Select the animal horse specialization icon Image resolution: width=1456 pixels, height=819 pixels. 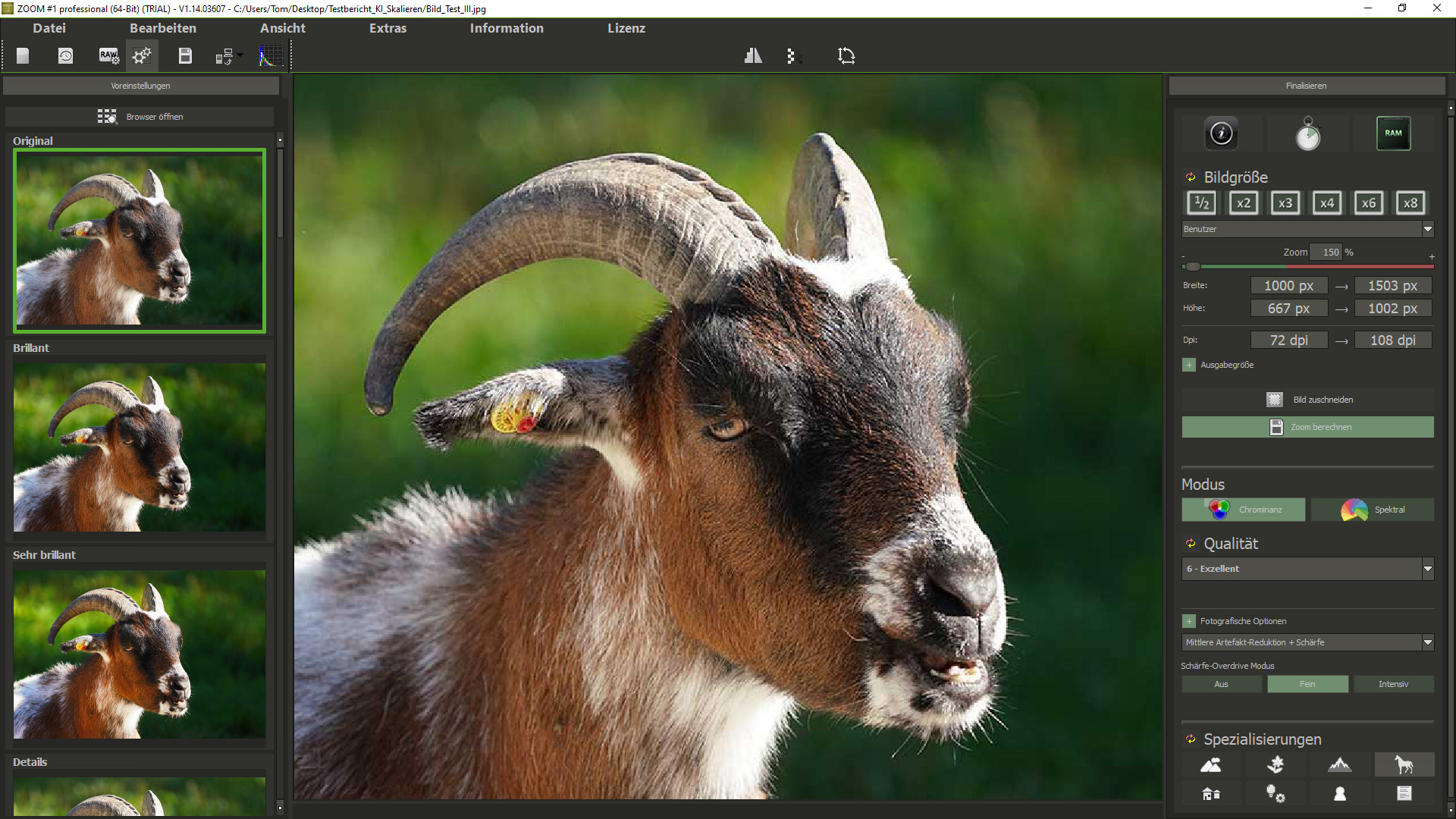coord(1404,765)
